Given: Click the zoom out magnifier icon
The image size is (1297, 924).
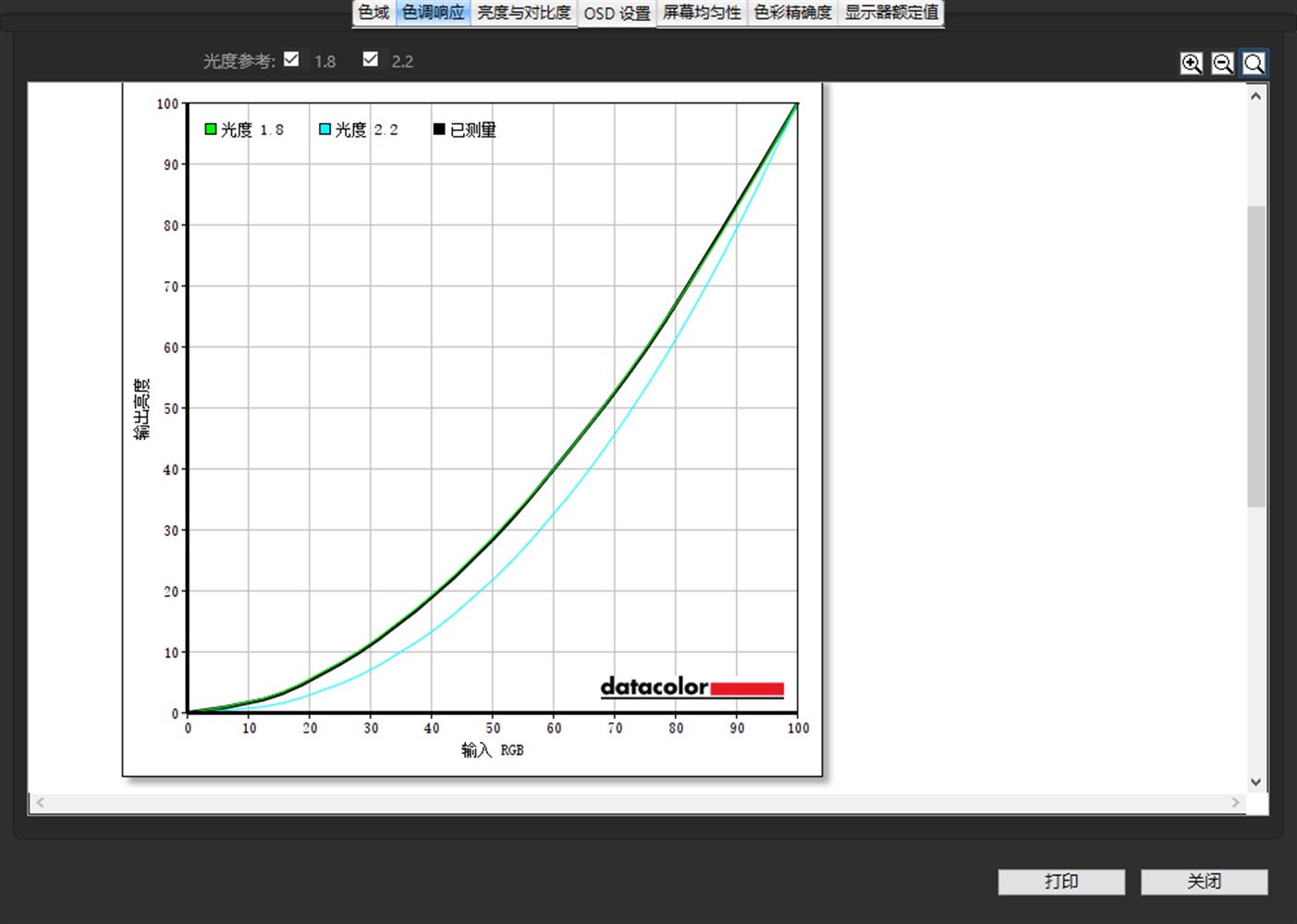Looking at the screenshot, I should tap(1222, 63).
